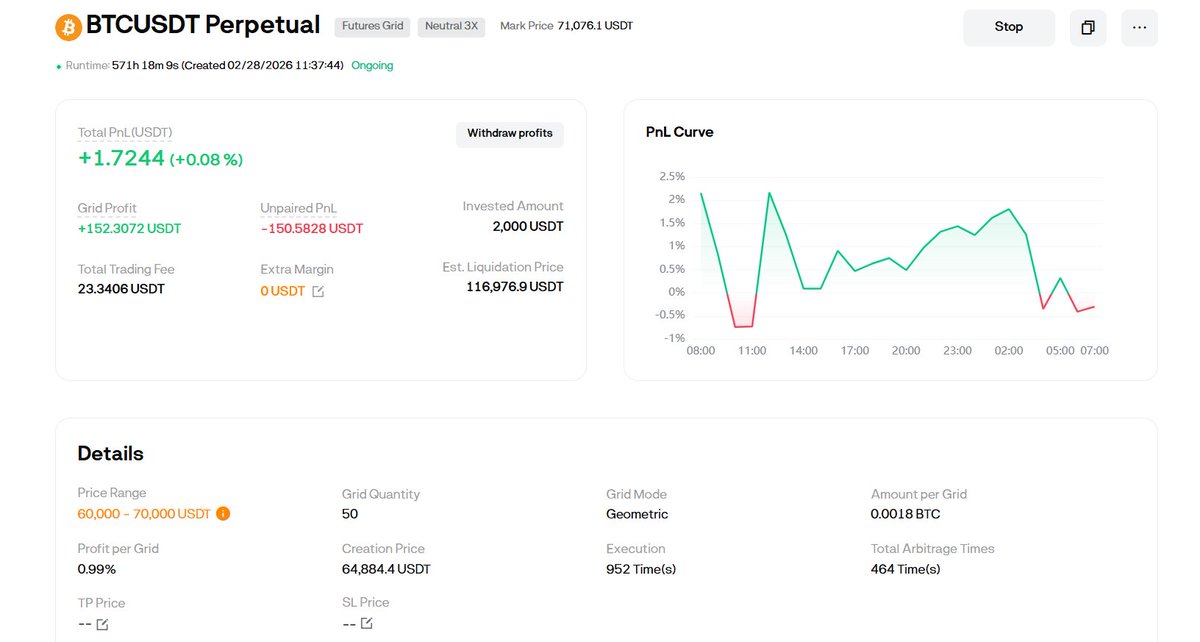Click the 64,884.4 USDT creation price
This screenshot has width=1200, height=642.
(386, 569)
